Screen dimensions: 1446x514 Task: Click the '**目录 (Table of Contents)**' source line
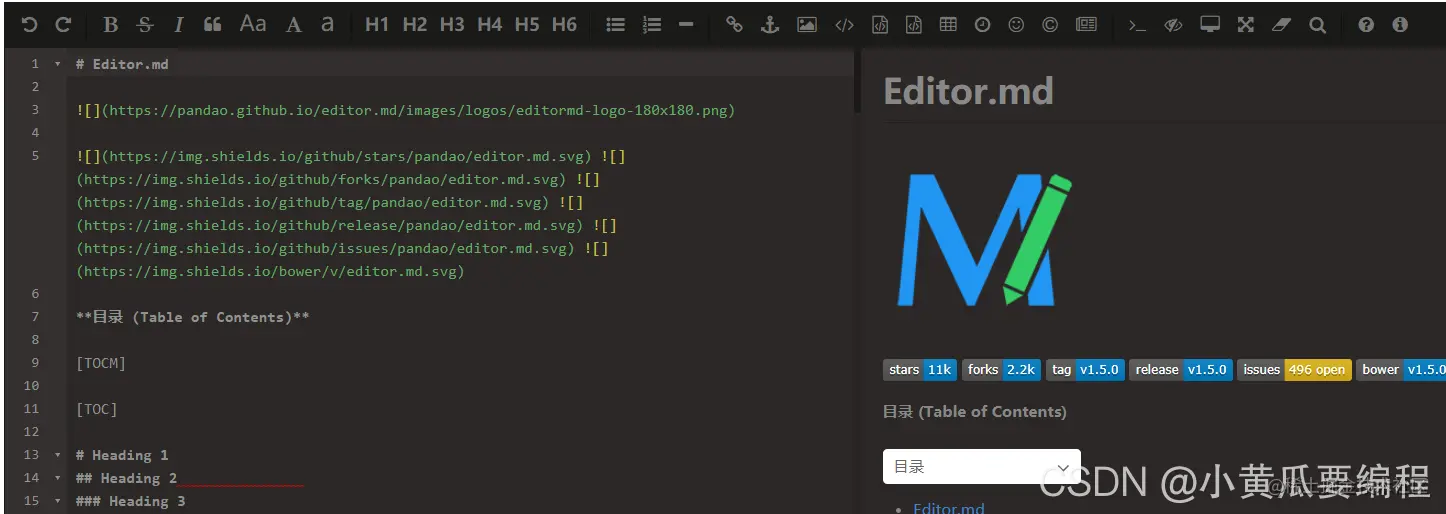pos(193,317)
